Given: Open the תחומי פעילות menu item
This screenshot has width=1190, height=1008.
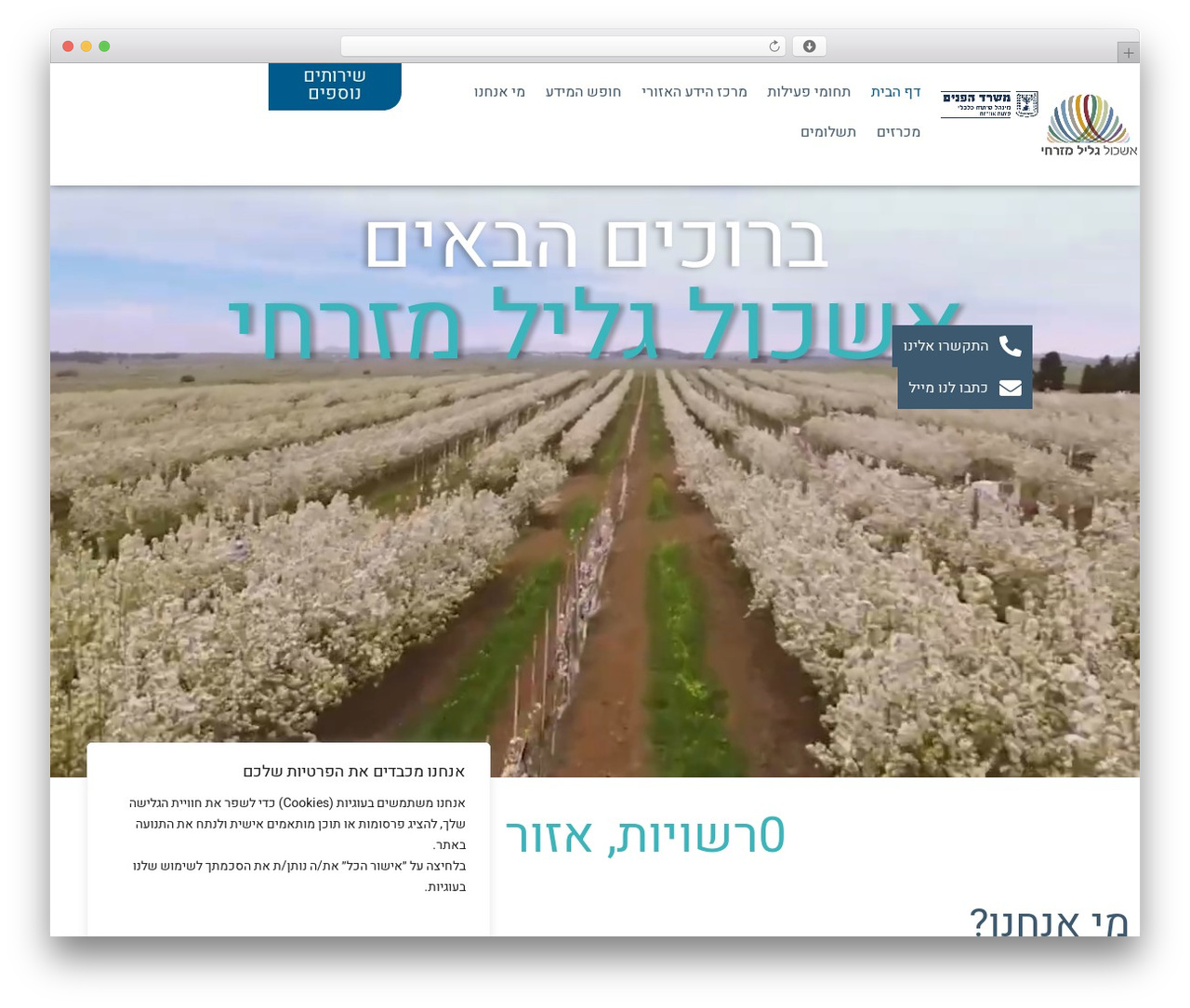Looking at the screenshot, I should (809, 91).
